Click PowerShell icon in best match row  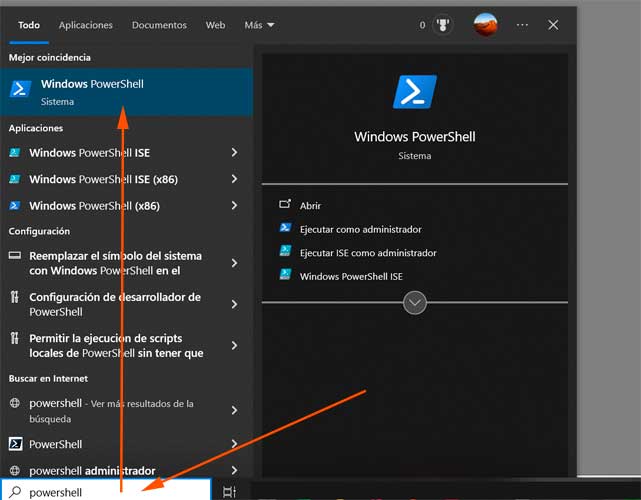20,89
